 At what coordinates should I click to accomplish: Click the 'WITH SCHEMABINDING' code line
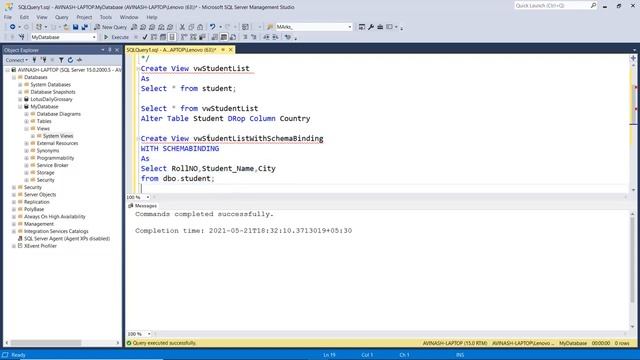click(180, 149)
